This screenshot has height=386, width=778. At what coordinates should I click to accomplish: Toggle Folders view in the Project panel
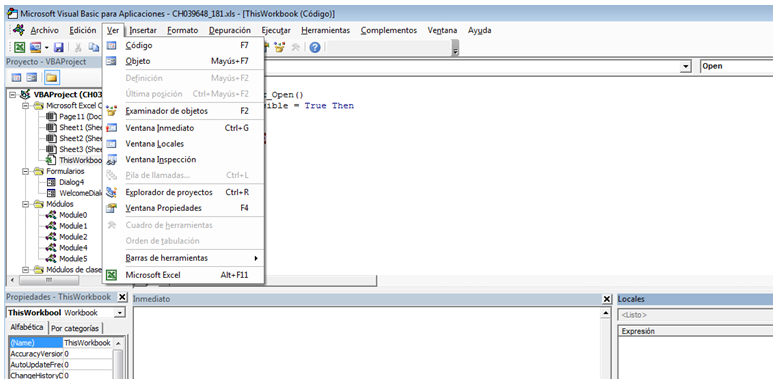(x=52, y=77)
